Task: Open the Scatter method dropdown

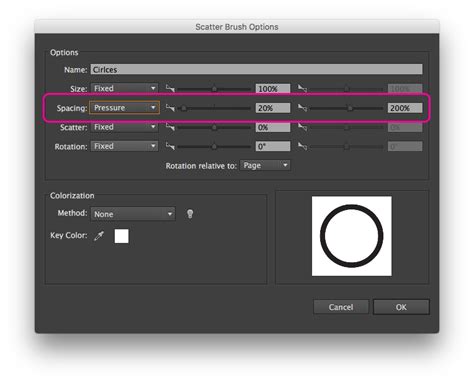Action: [x=124, y=127]
